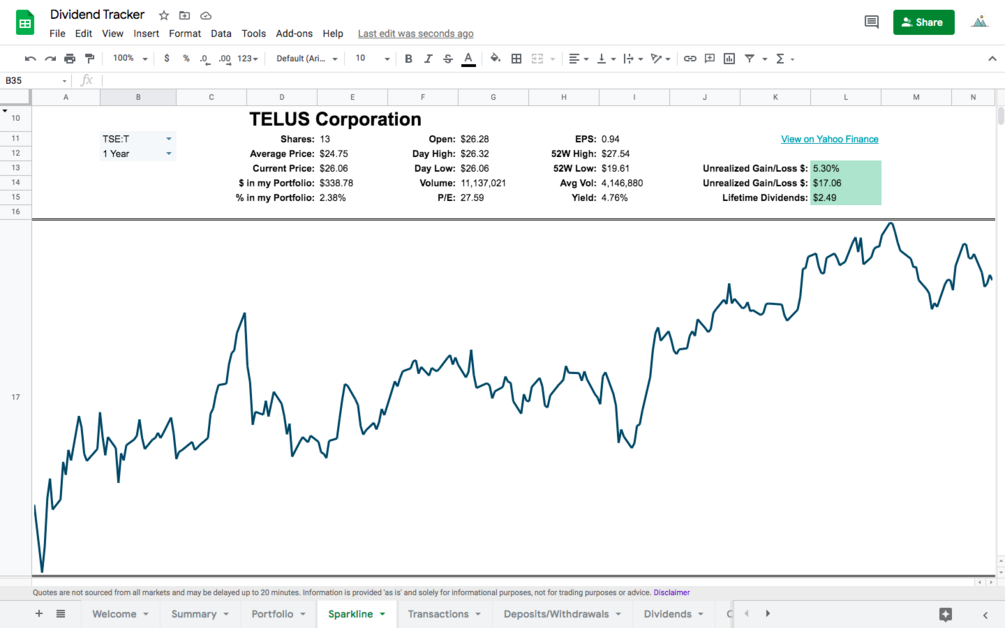
Task: Print the spreadsheet with printer icon
Action: pos(70,58)
